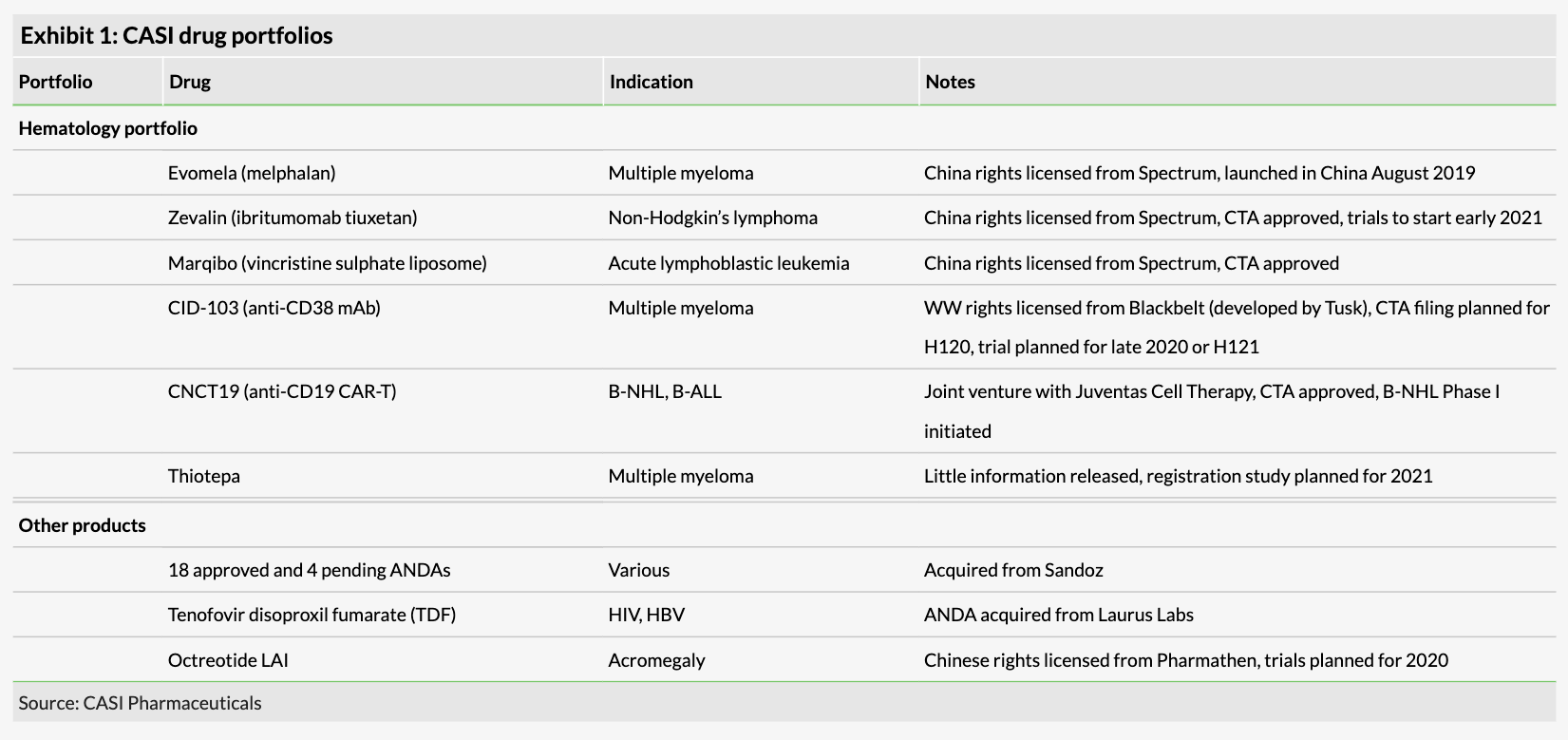Image resolution: width=1568 pixels, height=740 pixels.
Task: Click the Acromegaly indication cell
Action: tap(656, 660)
